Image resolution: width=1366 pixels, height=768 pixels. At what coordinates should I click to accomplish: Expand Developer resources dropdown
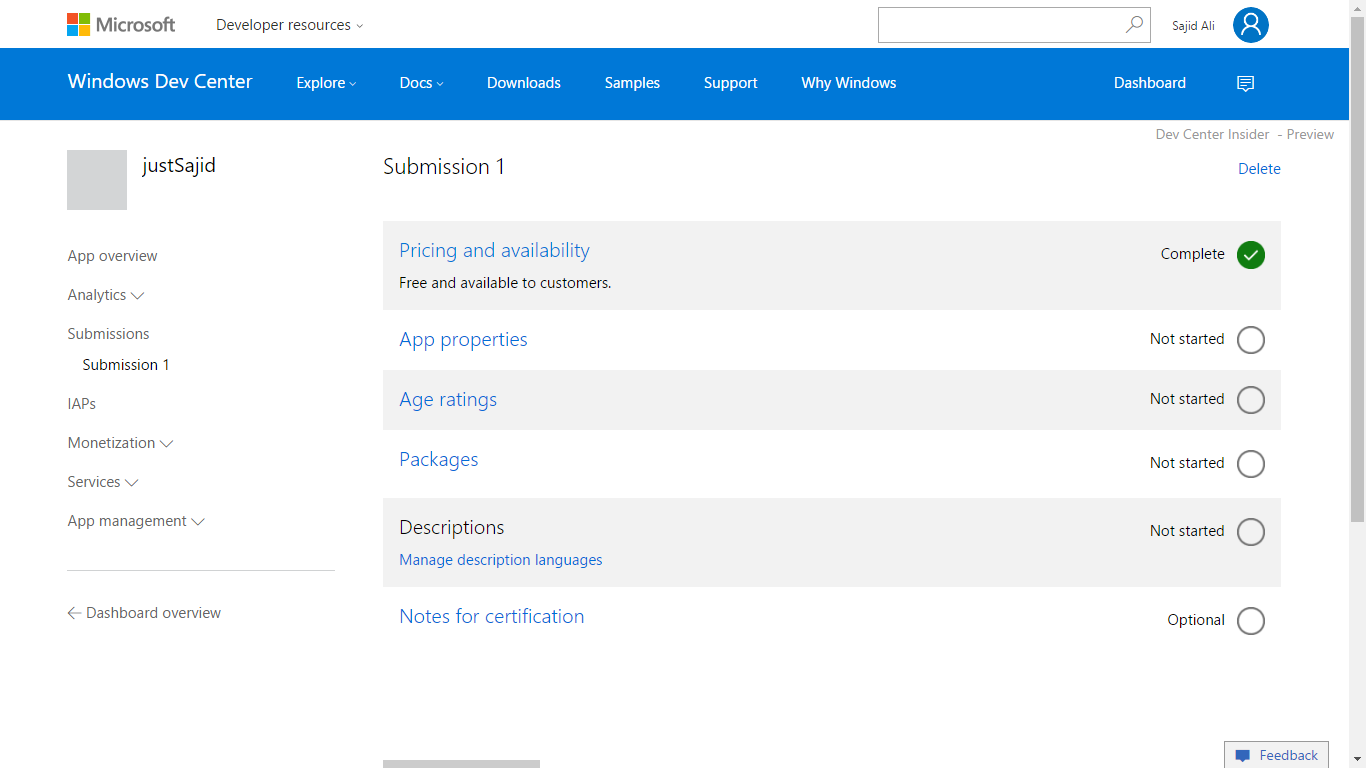pos(290,25)
